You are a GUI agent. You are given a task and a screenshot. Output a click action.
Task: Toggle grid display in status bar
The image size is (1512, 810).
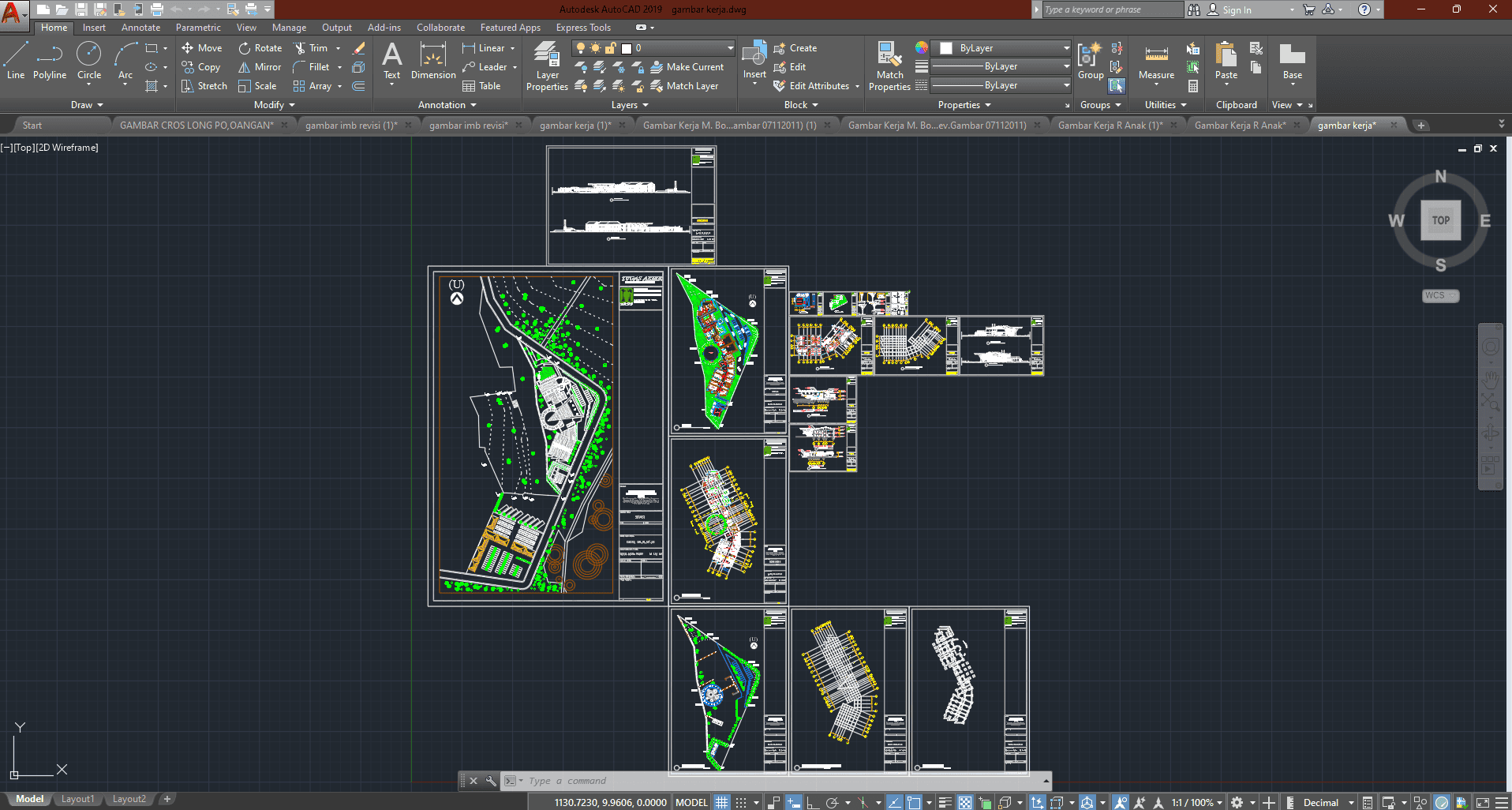[x=721, y=802]
